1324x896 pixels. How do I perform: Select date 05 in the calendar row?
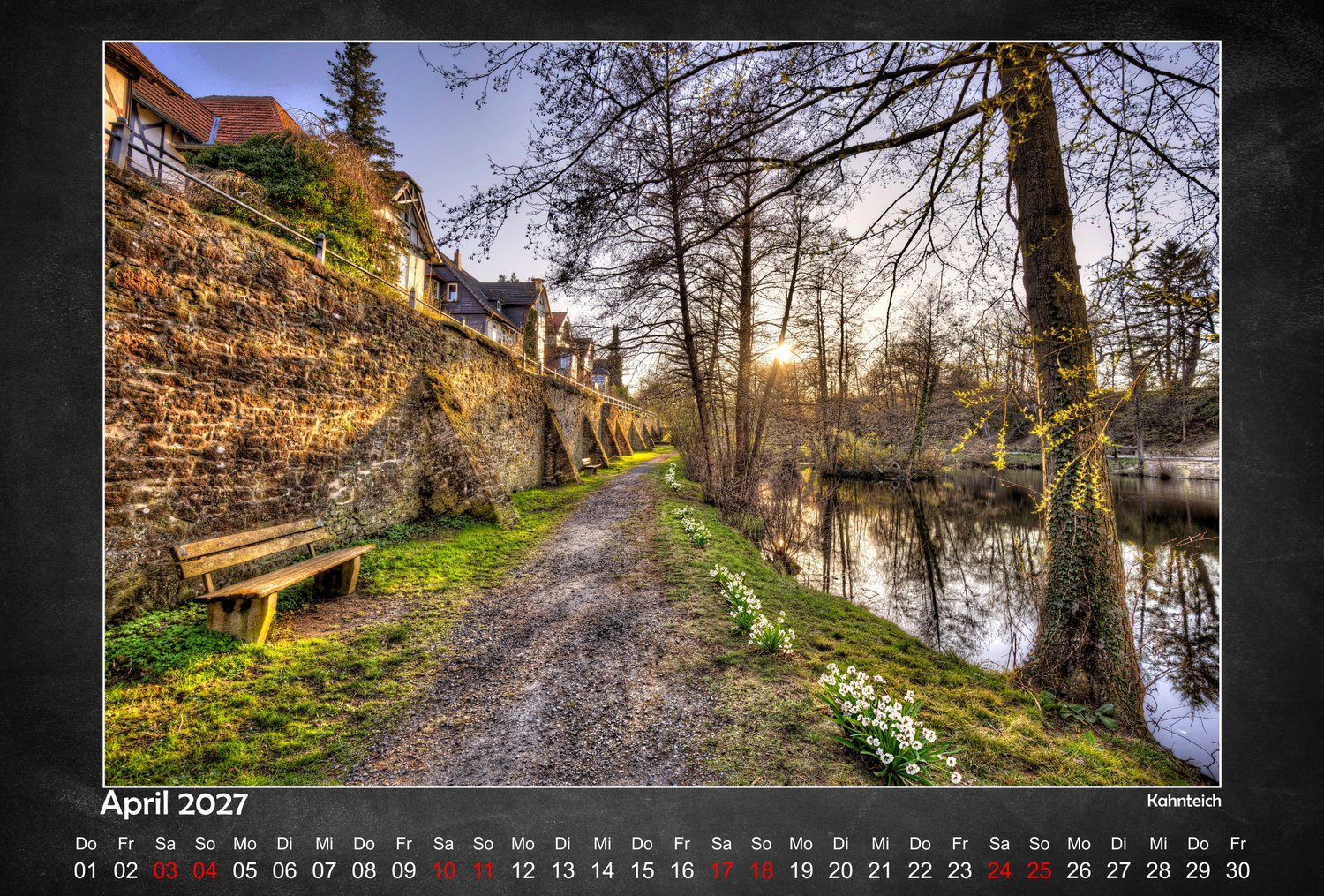click(244, 870)
